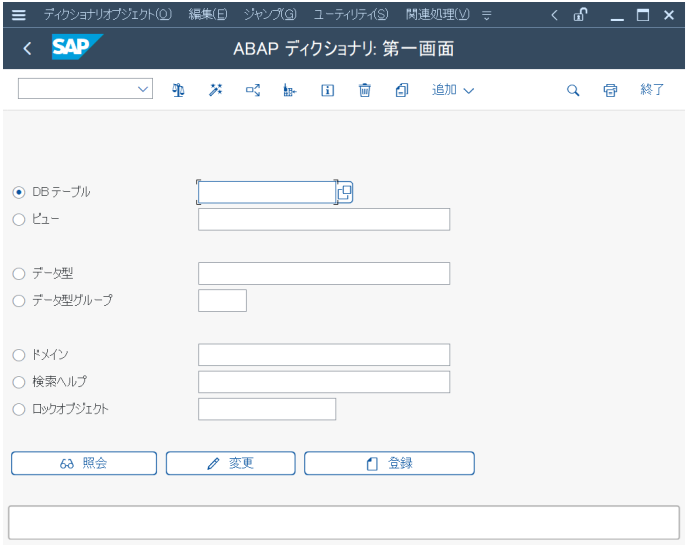Open the 関連処理(V) menu

437,15
